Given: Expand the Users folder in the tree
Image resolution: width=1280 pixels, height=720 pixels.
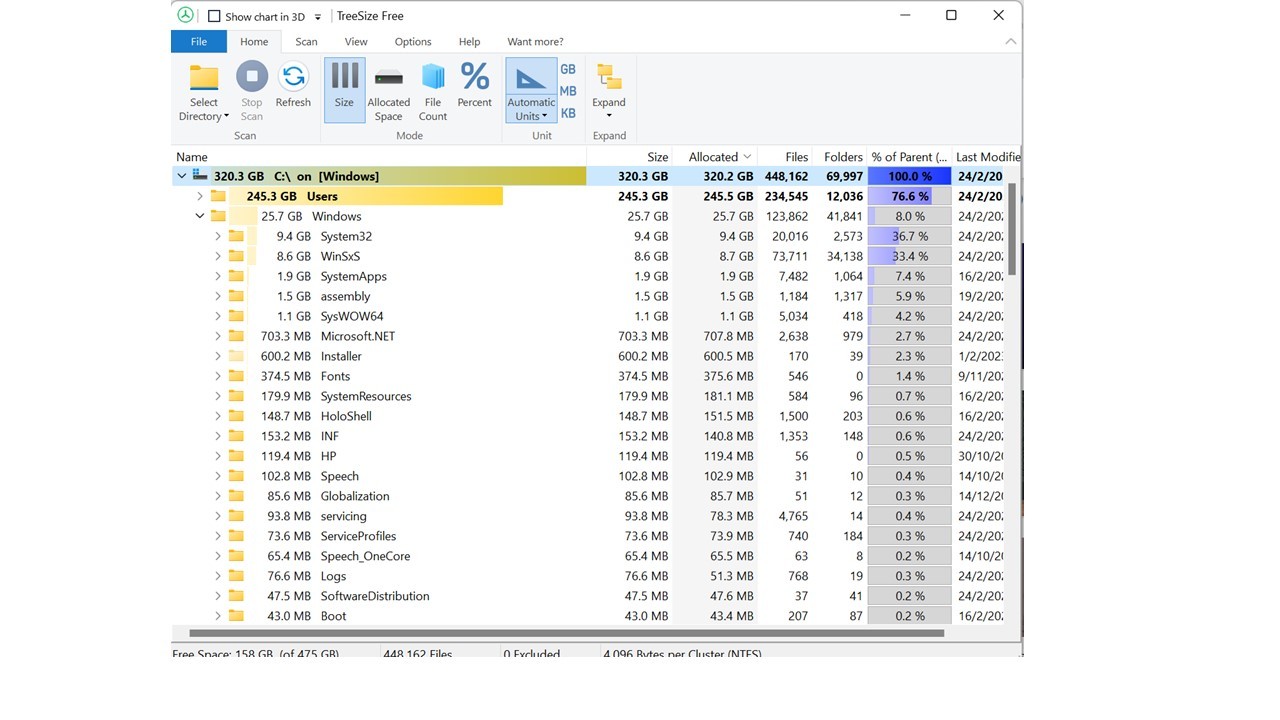Looking at the screenshot, I should 199,196.
